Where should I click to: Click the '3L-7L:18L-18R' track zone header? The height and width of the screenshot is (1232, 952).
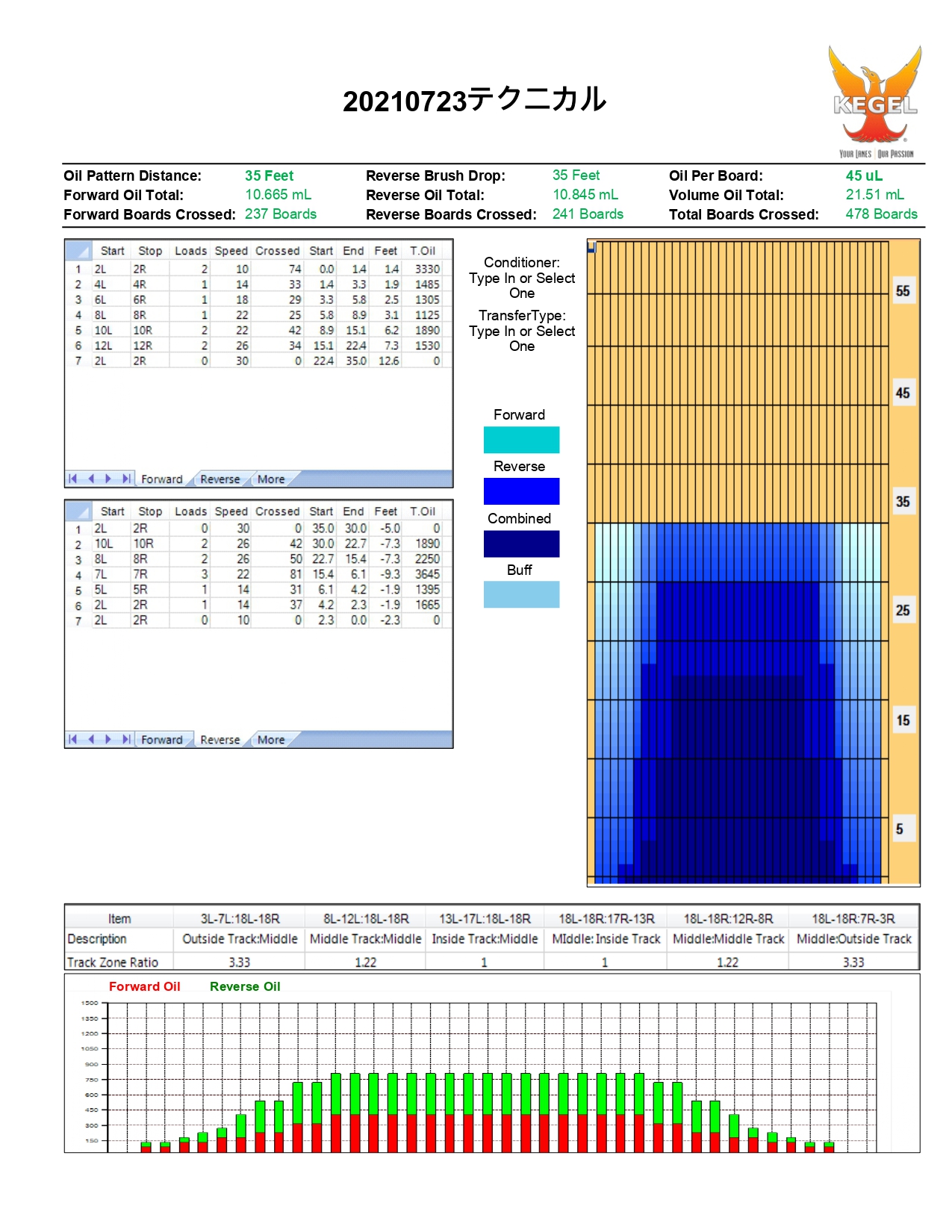240,919
